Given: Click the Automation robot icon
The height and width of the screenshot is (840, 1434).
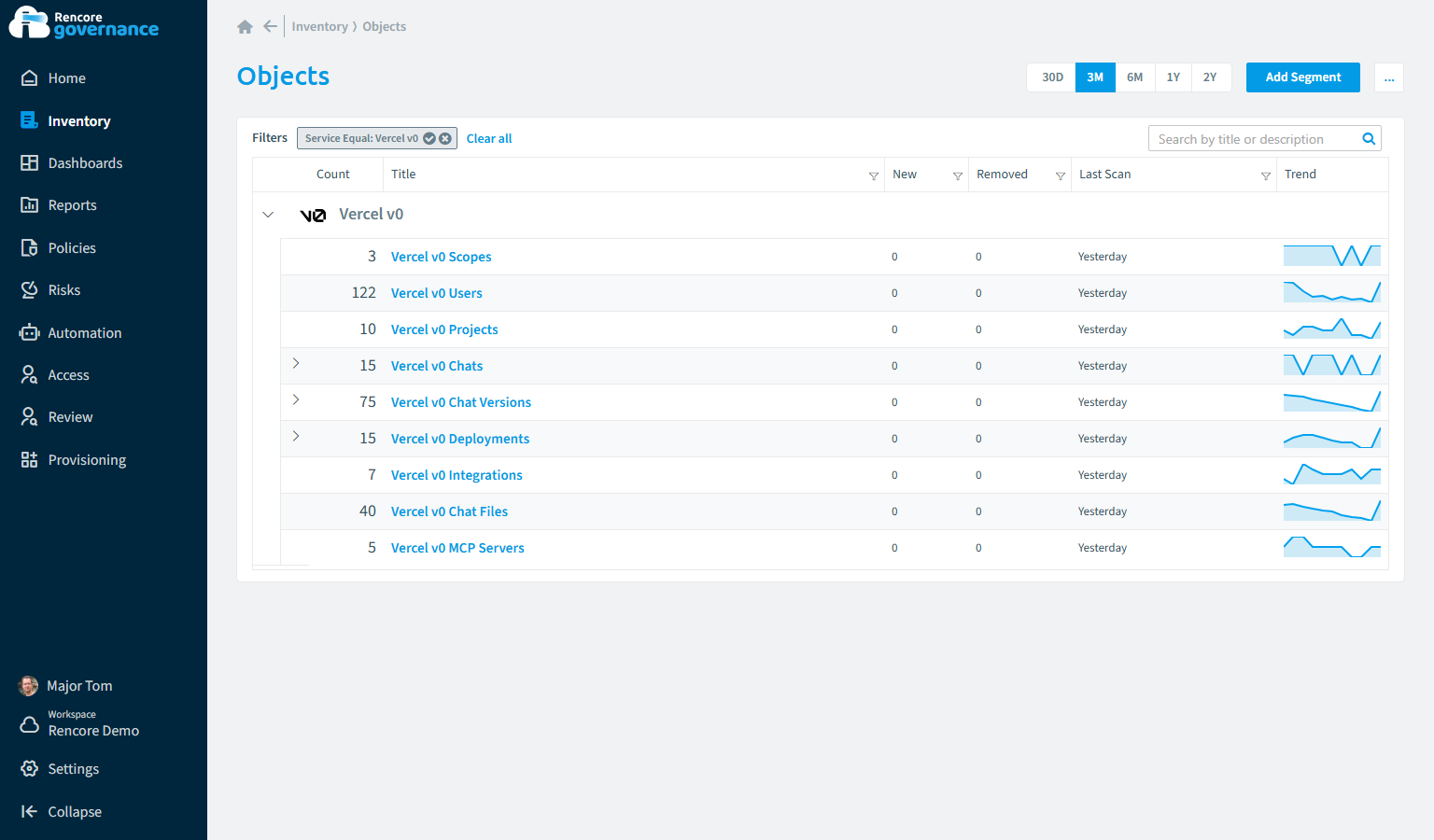Looking at the screenshot, I should tap(29, 333).
